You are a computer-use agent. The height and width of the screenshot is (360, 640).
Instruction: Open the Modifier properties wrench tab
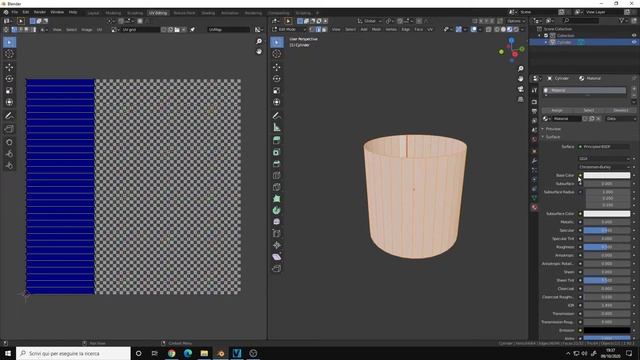(534, 161)
